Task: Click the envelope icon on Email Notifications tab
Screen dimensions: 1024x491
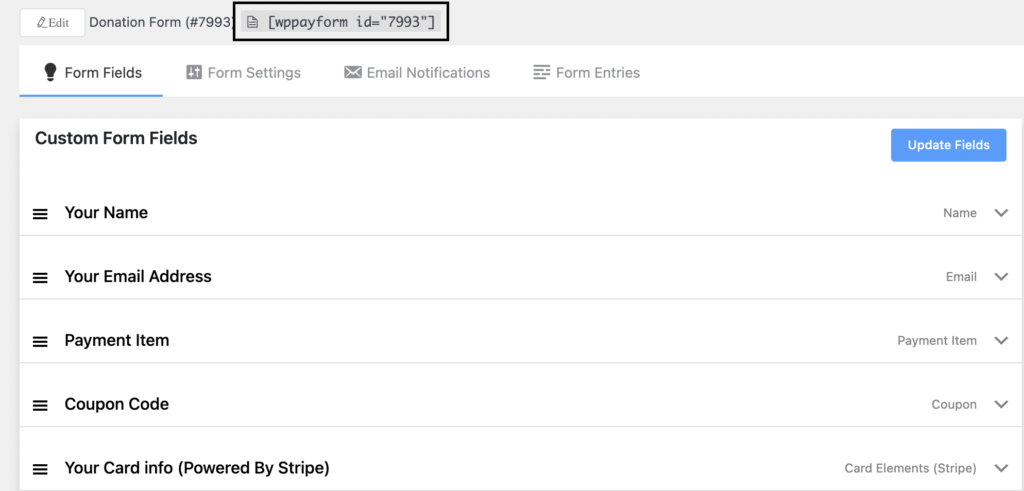Action: 353,72
